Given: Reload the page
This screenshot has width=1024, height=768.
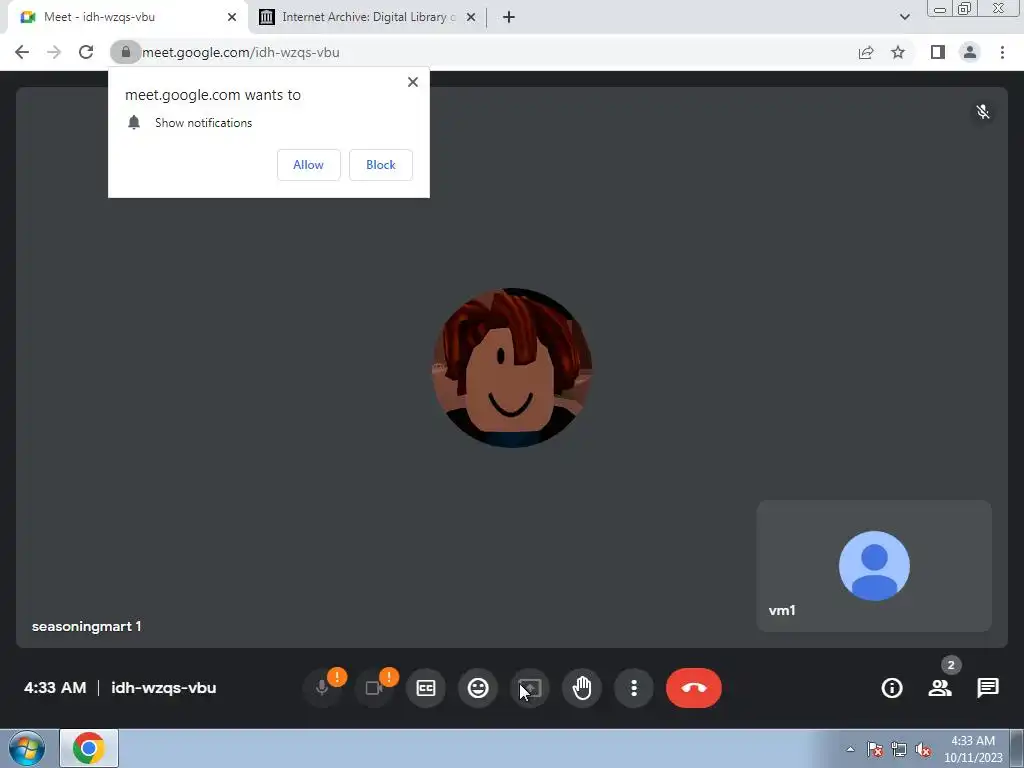Looking at the screenshot, I should coord(86,52).
